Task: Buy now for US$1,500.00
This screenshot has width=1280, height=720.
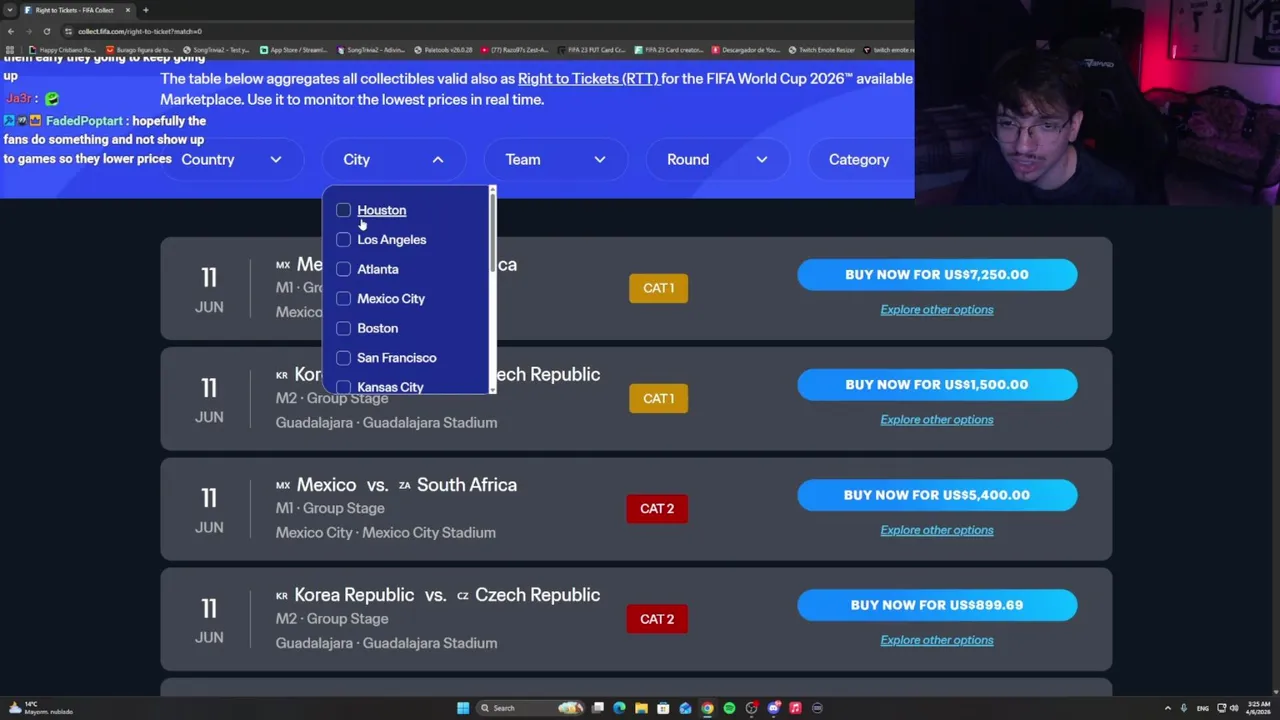Action: (x=937, y=385)
